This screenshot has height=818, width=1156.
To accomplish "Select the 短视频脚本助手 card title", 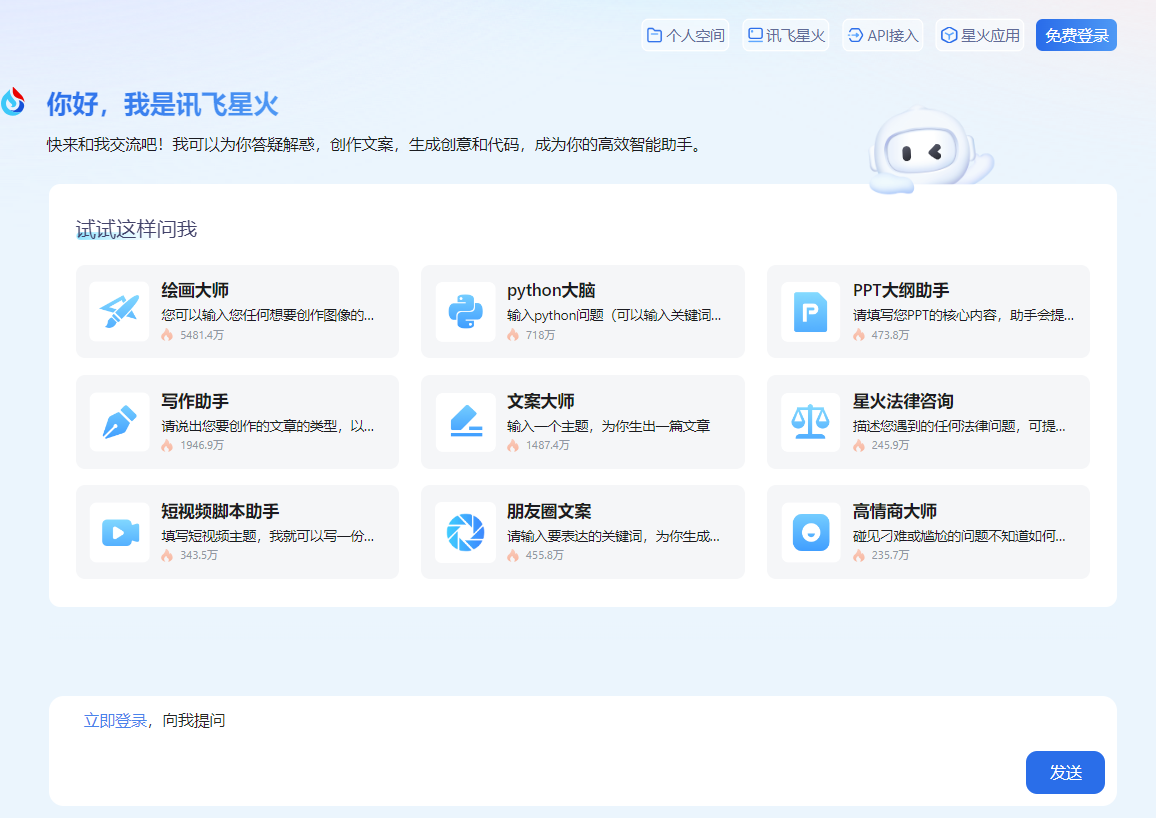I will (x=220, y=511).
